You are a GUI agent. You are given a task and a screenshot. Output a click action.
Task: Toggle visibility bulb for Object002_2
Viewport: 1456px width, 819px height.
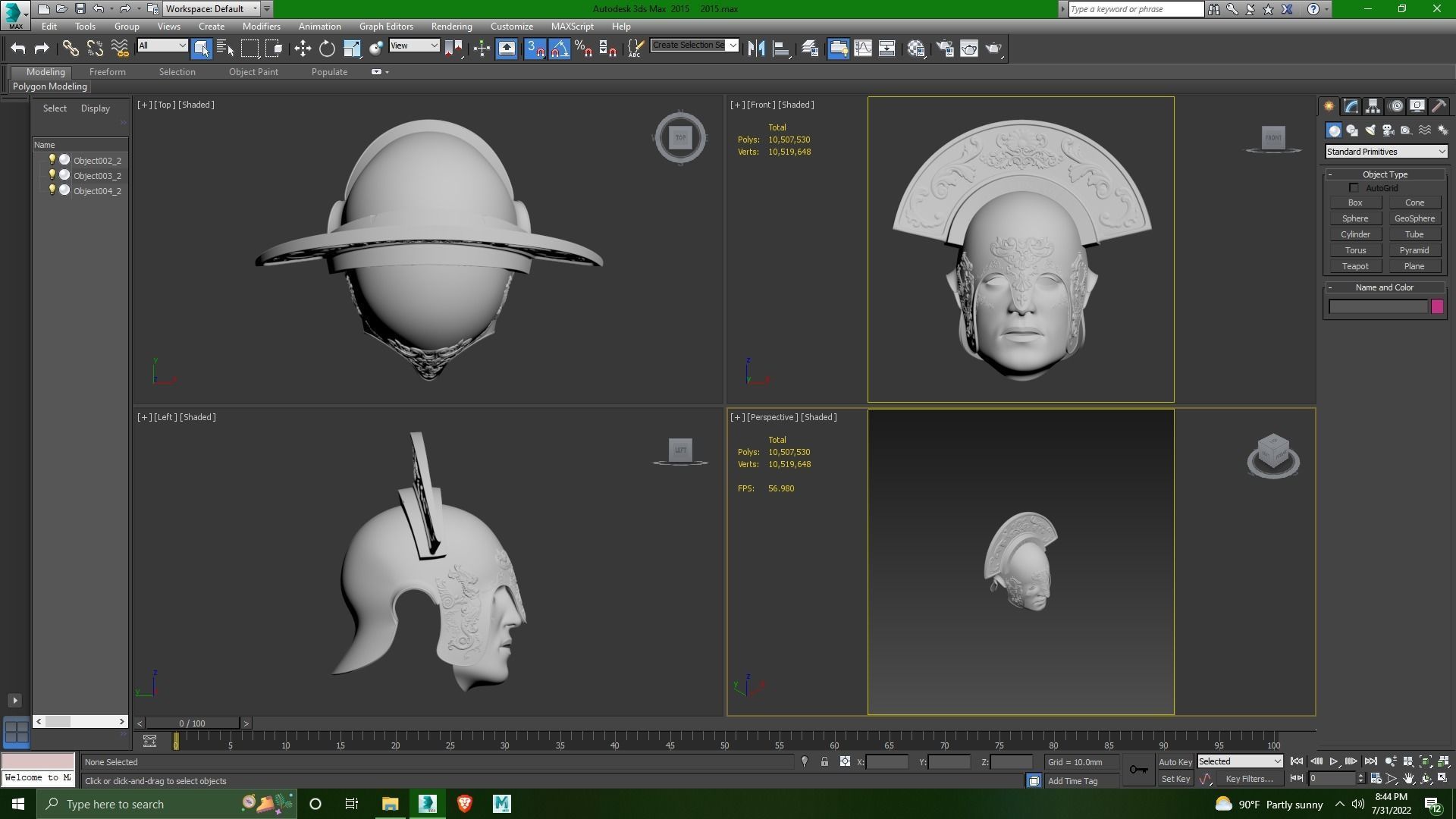(x=52, y=160)
